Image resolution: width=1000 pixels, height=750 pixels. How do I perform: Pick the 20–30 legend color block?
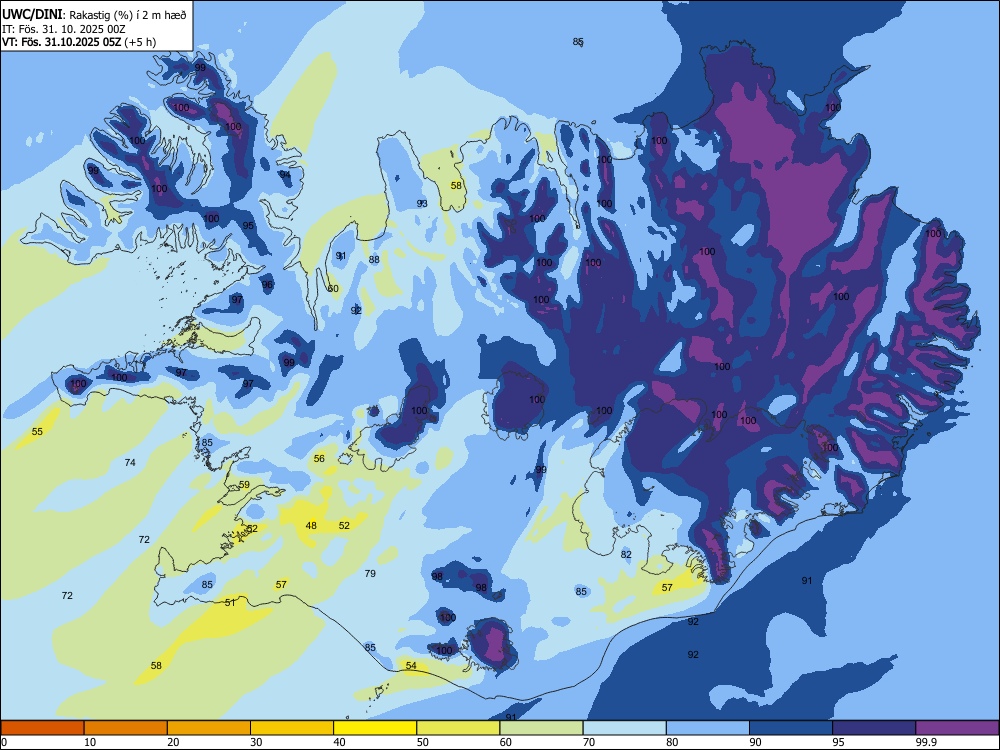tap(209, 728)
